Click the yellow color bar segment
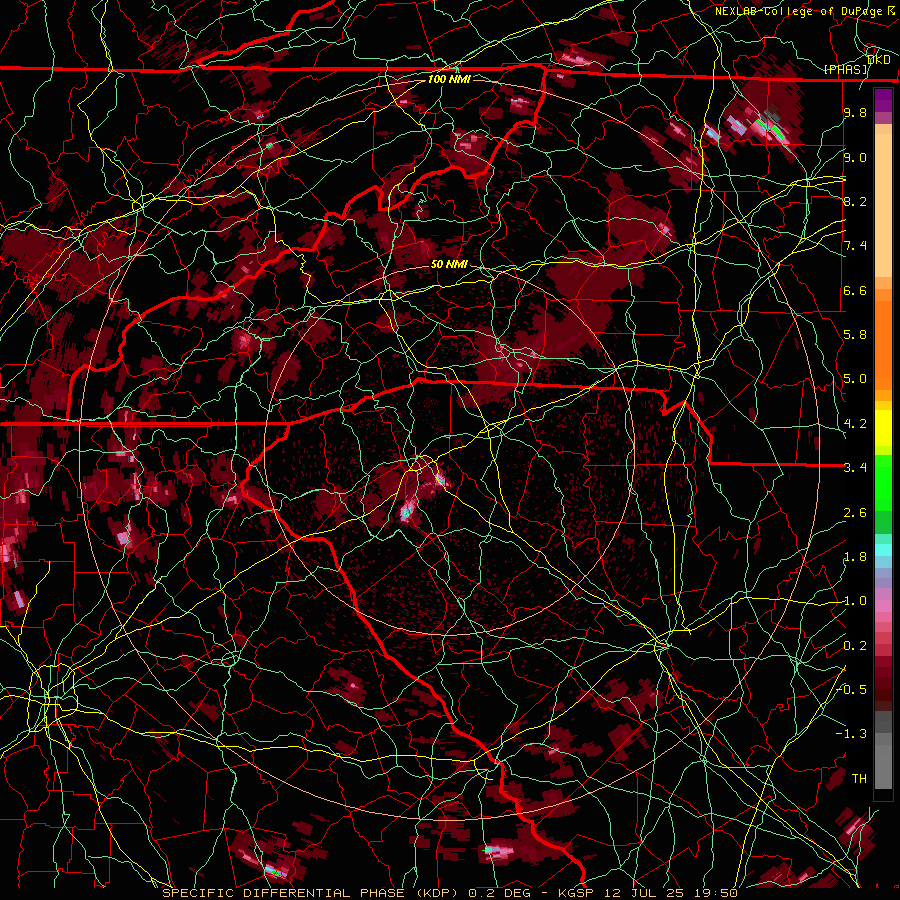The width and height of the screenshot is (900, 900). (x=883, y=428)
